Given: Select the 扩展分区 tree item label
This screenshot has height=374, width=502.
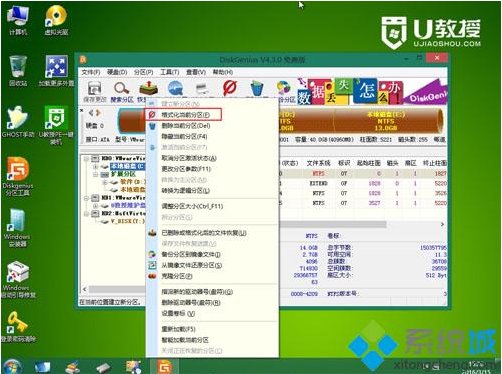Looking at the screenshot, I should [x=123, y=174].
